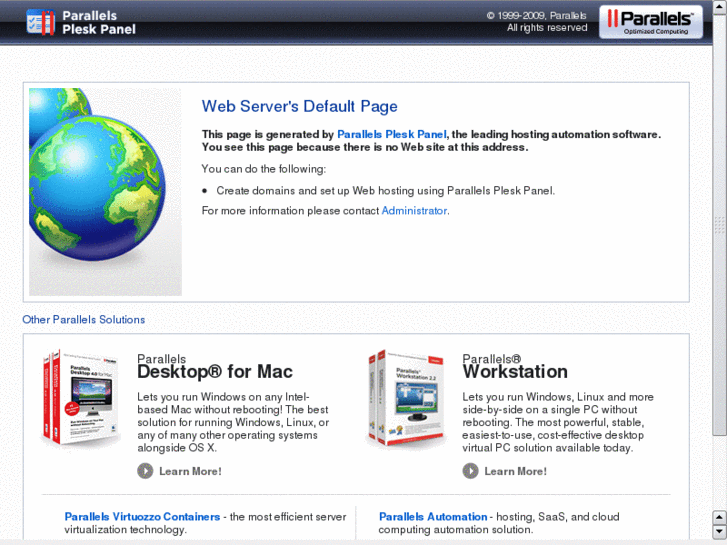Click the Desktop for Mac title text
The width and height of the screenshot is (727, 545).
[215, 372]
